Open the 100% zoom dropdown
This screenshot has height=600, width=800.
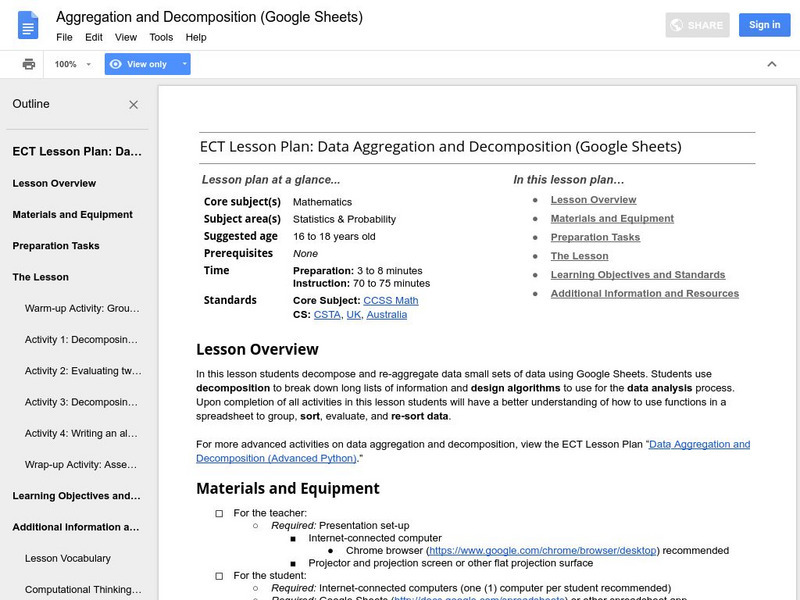click(x=73, y=64)
